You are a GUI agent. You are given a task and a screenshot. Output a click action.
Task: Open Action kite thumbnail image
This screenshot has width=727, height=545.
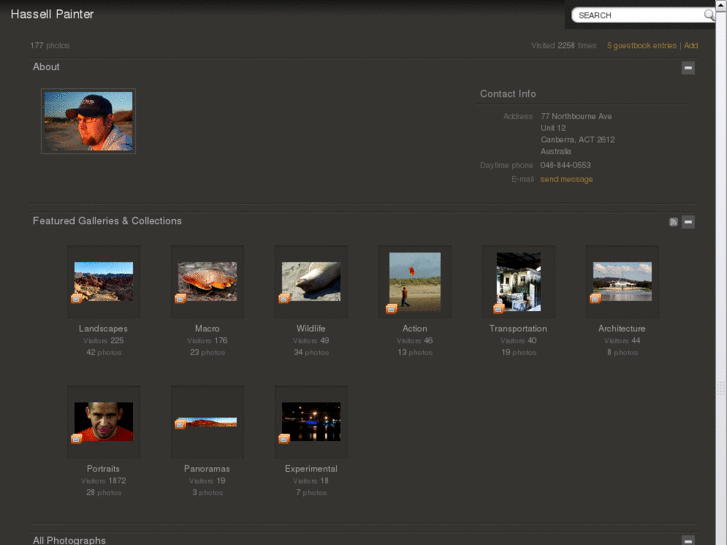[415, 282]
